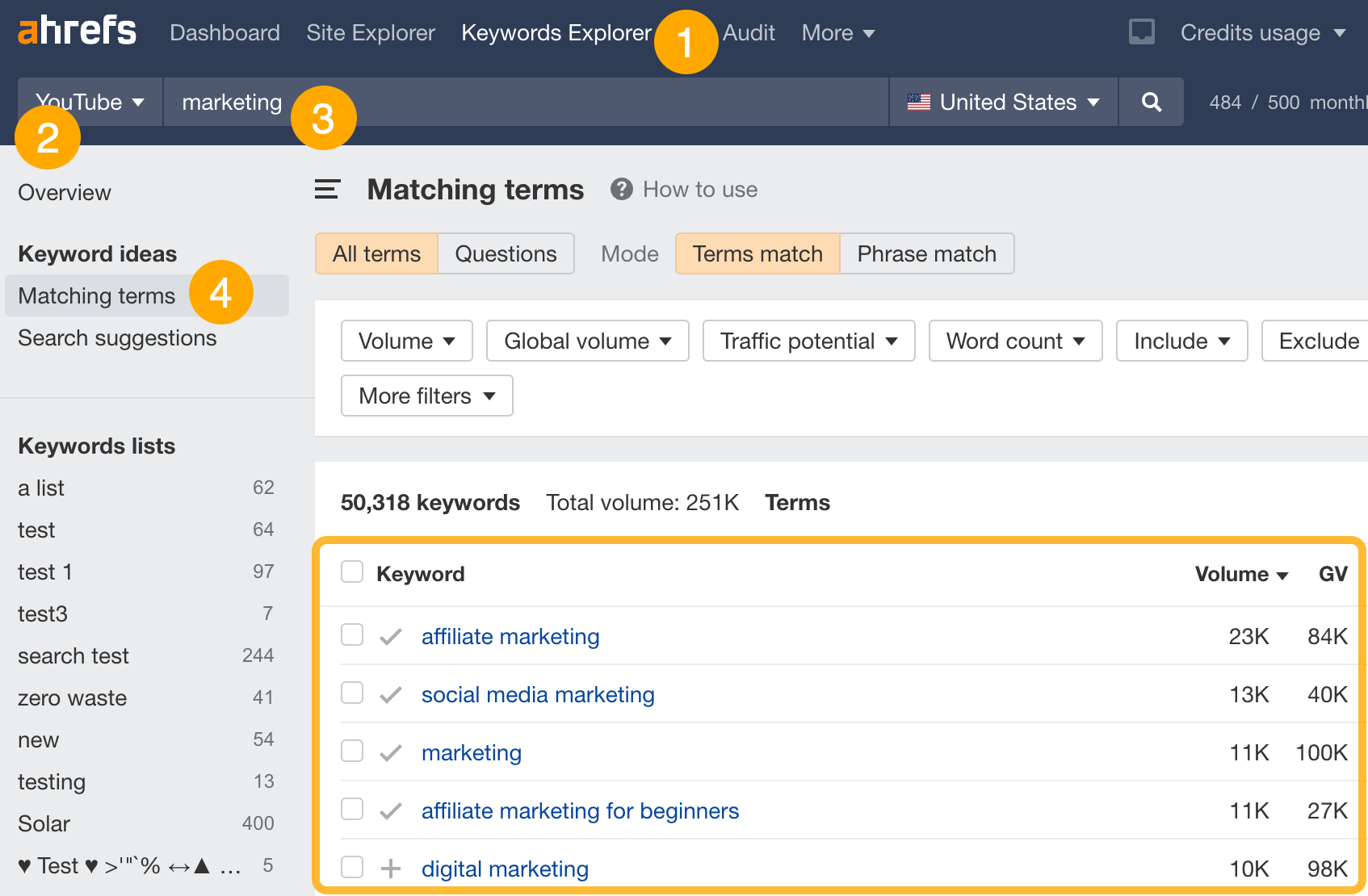Click the magnifying glass search icon
Screen dimensions: 1368x896
pyautogui.click(x=1150, y=102)
